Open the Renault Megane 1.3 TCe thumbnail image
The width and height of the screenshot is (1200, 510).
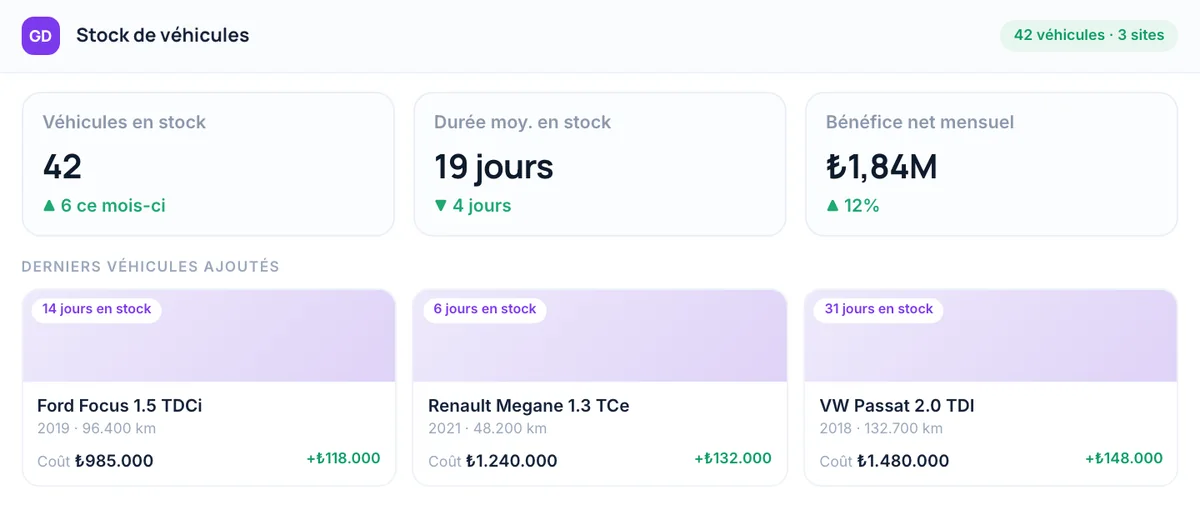(600, 336)
